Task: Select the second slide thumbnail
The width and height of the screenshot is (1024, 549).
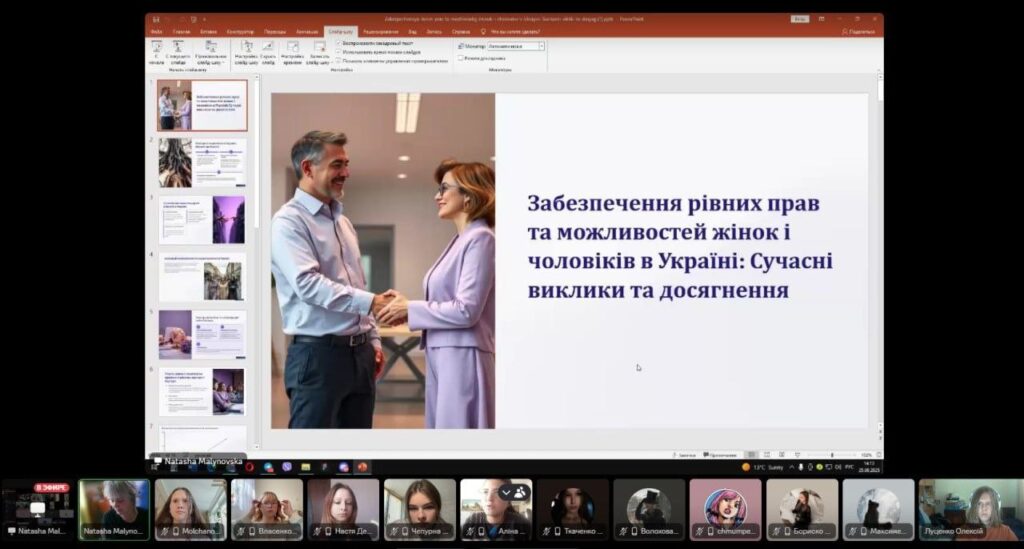Action: 201,162
